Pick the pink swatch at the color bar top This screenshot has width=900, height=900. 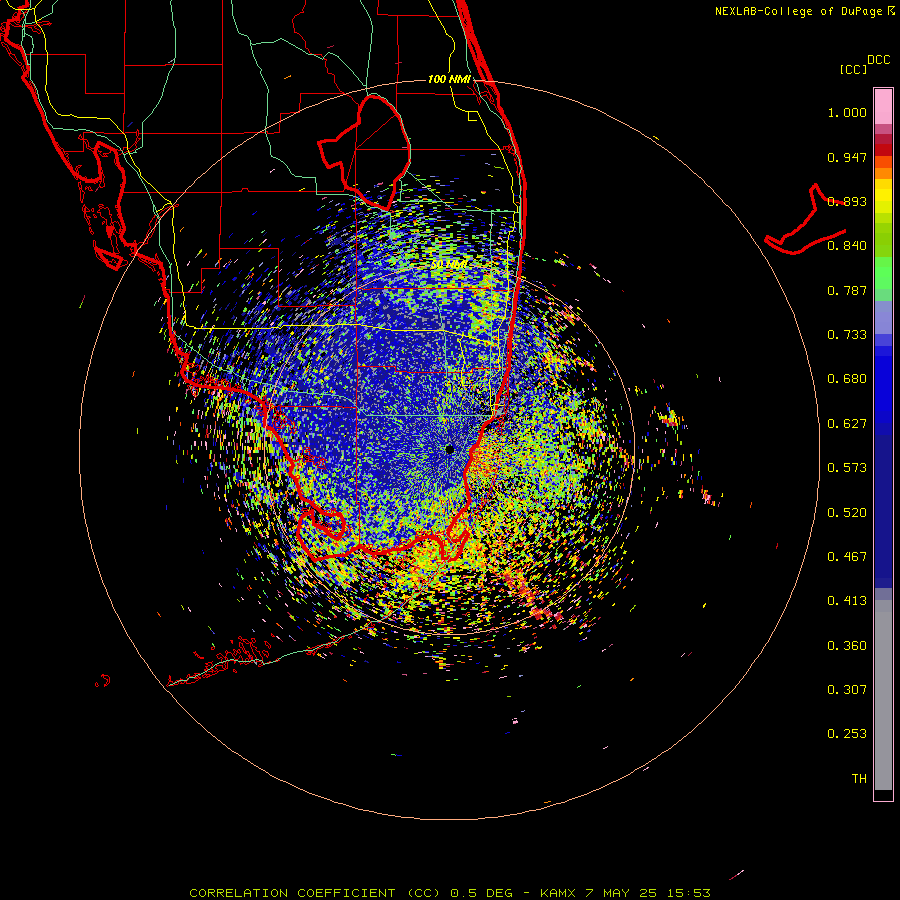point(883,107)
